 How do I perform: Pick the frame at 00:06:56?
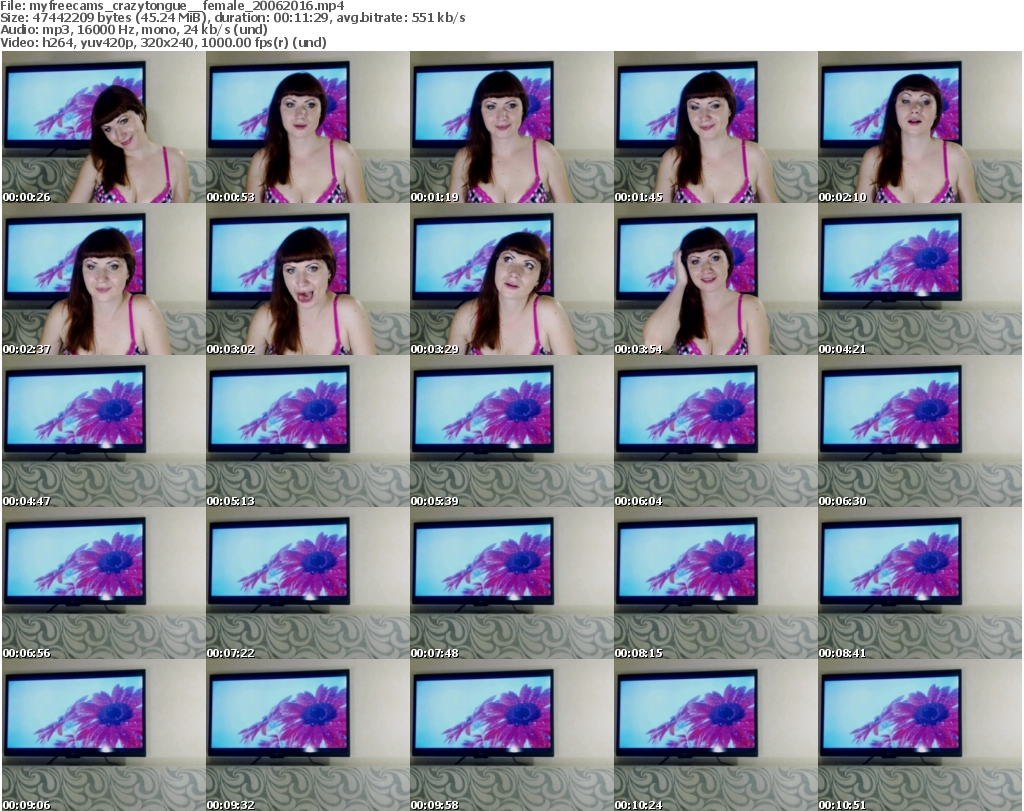click(104, 584)
